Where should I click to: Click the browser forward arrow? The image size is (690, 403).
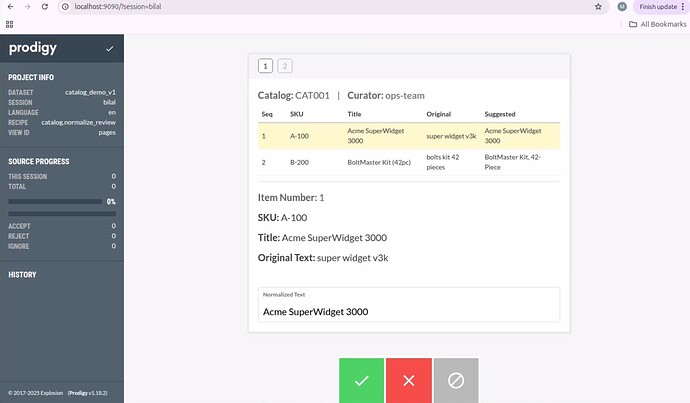pyautogui.click(x=27, y=7)
